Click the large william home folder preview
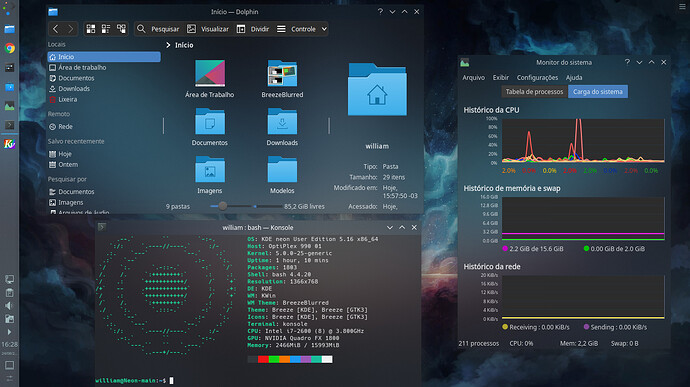Image resolution: width=690 pixels, height=387 pixels. click(x=377, y=89)
